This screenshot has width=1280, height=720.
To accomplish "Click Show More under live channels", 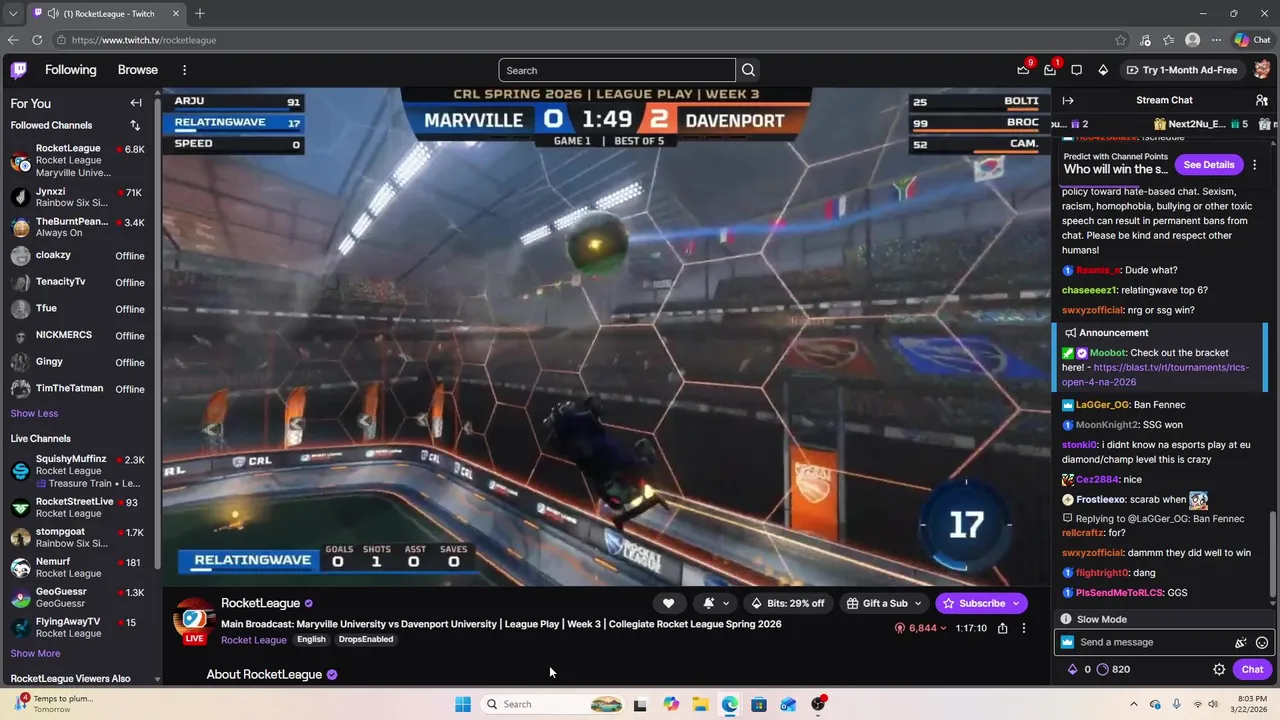I will [x=35, y=653].
